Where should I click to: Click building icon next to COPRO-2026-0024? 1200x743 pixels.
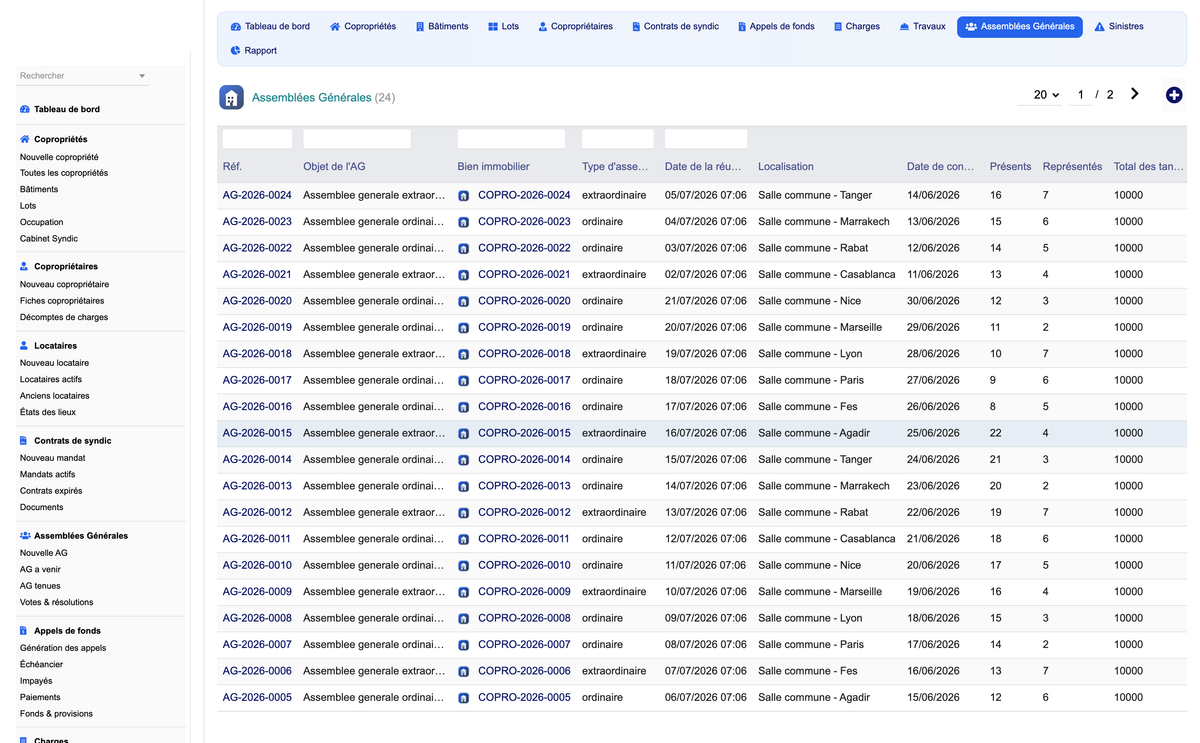pyautogui.click(x=464, y=196)
